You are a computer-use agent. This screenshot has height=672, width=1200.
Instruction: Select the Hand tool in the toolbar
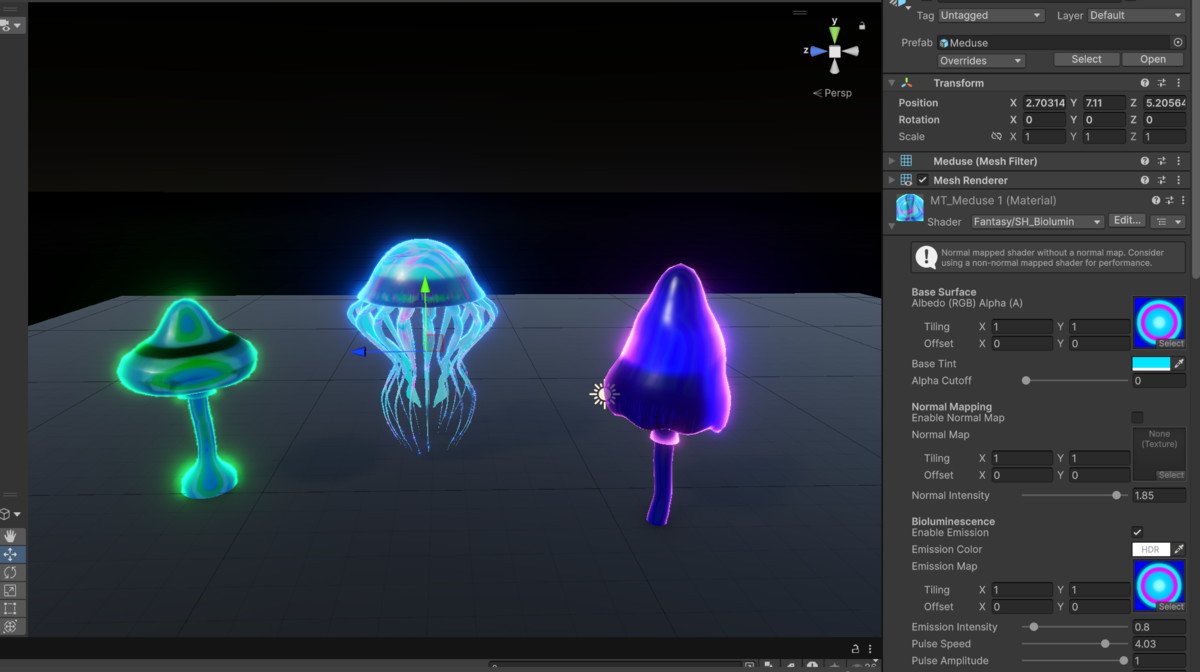coord(12,536)
